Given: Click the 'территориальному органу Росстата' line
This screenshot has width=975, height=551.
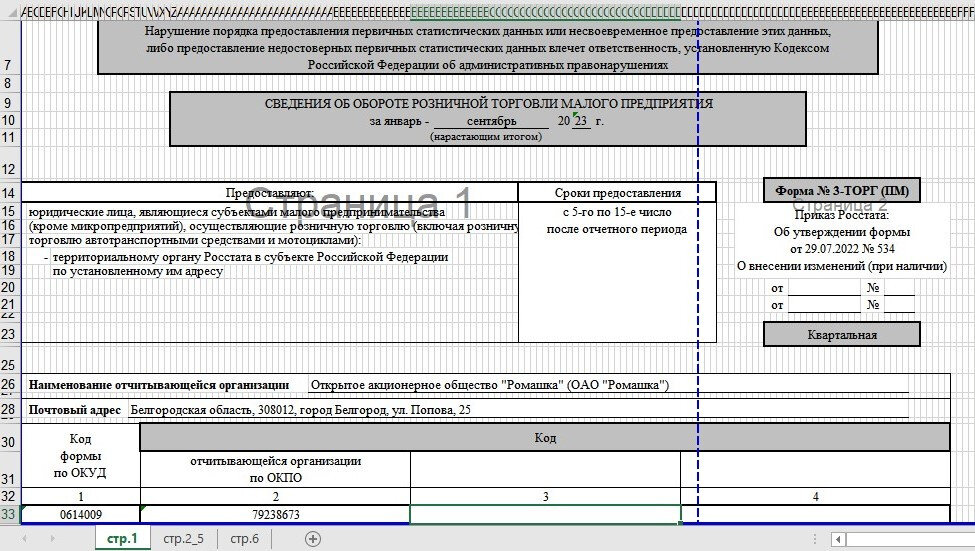Looking at the screenshot, I should [250, 257].
